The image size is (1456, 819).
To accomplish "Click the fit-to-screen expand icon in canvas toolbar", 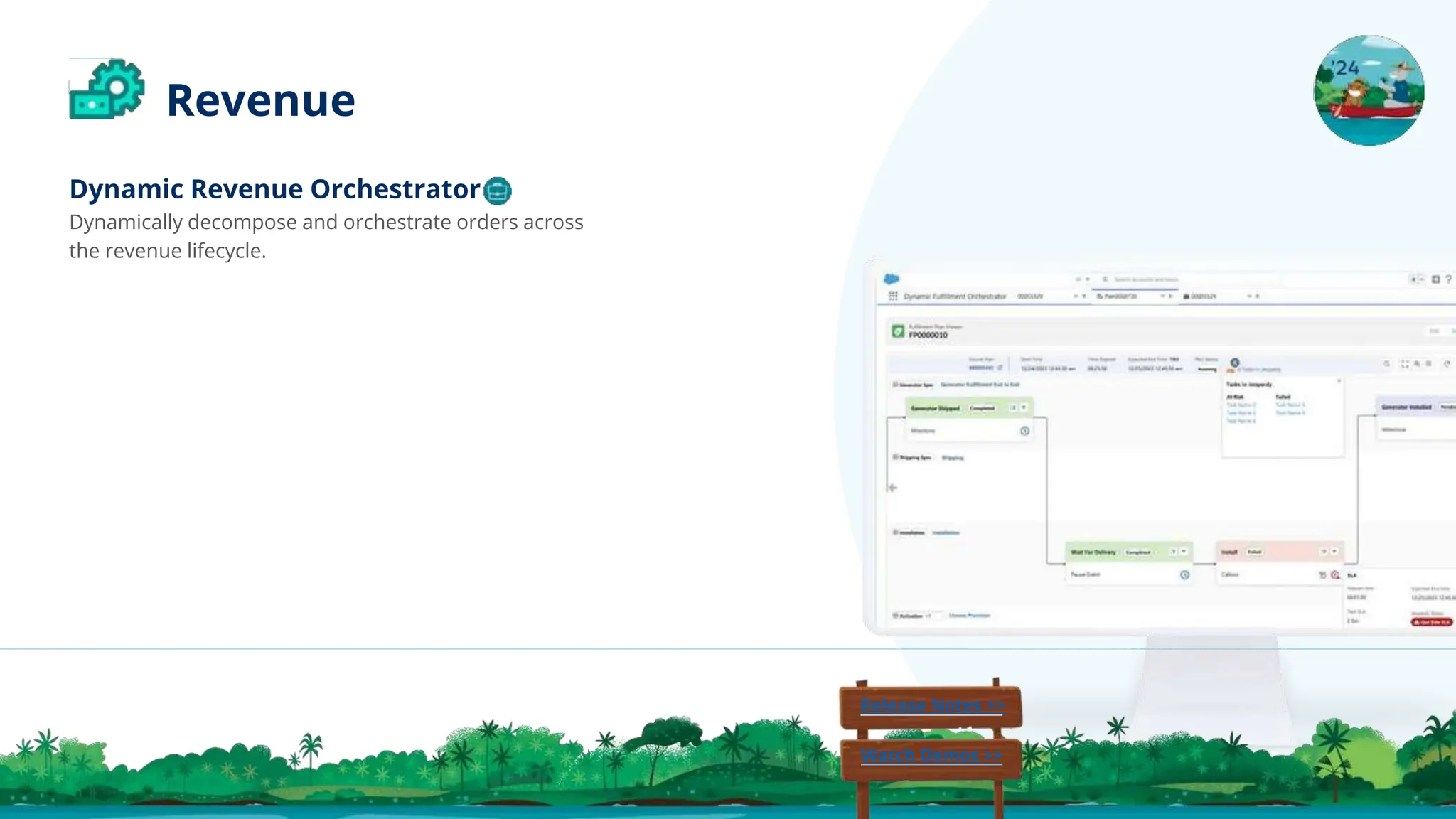I will [1405, 364].
